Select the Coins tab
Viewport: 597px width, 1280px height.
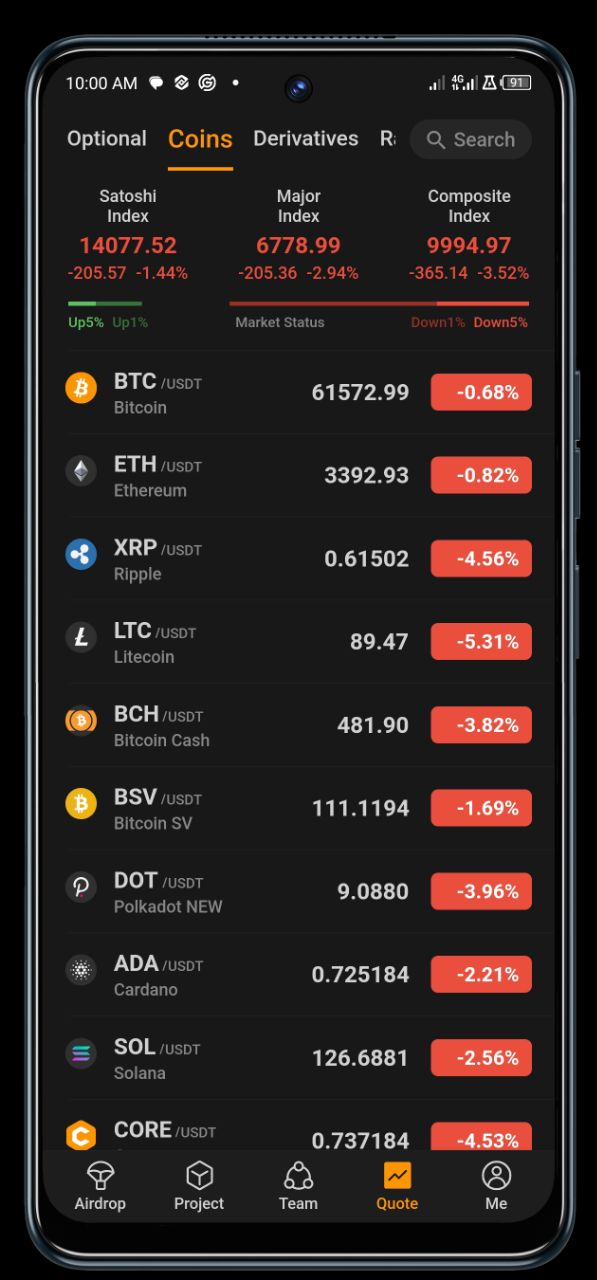click(200, 139)
